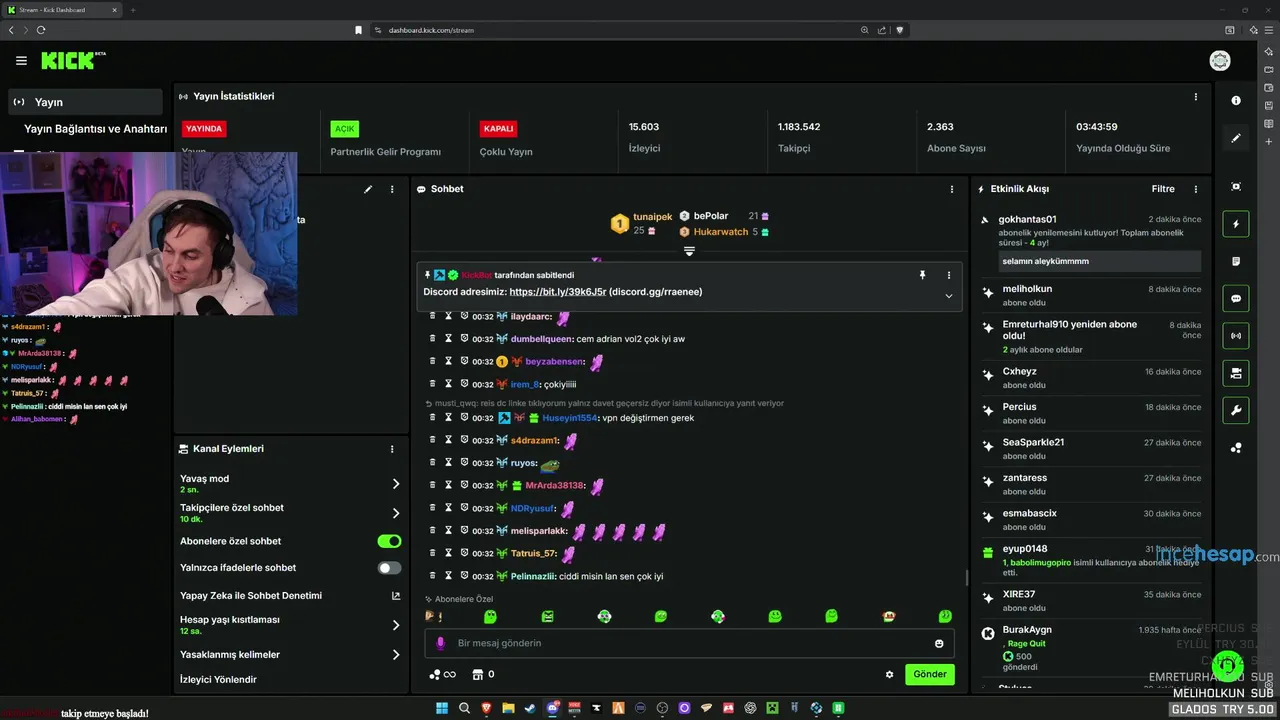Open gokhantas01's entry in the activity feed

[1090, 241]
